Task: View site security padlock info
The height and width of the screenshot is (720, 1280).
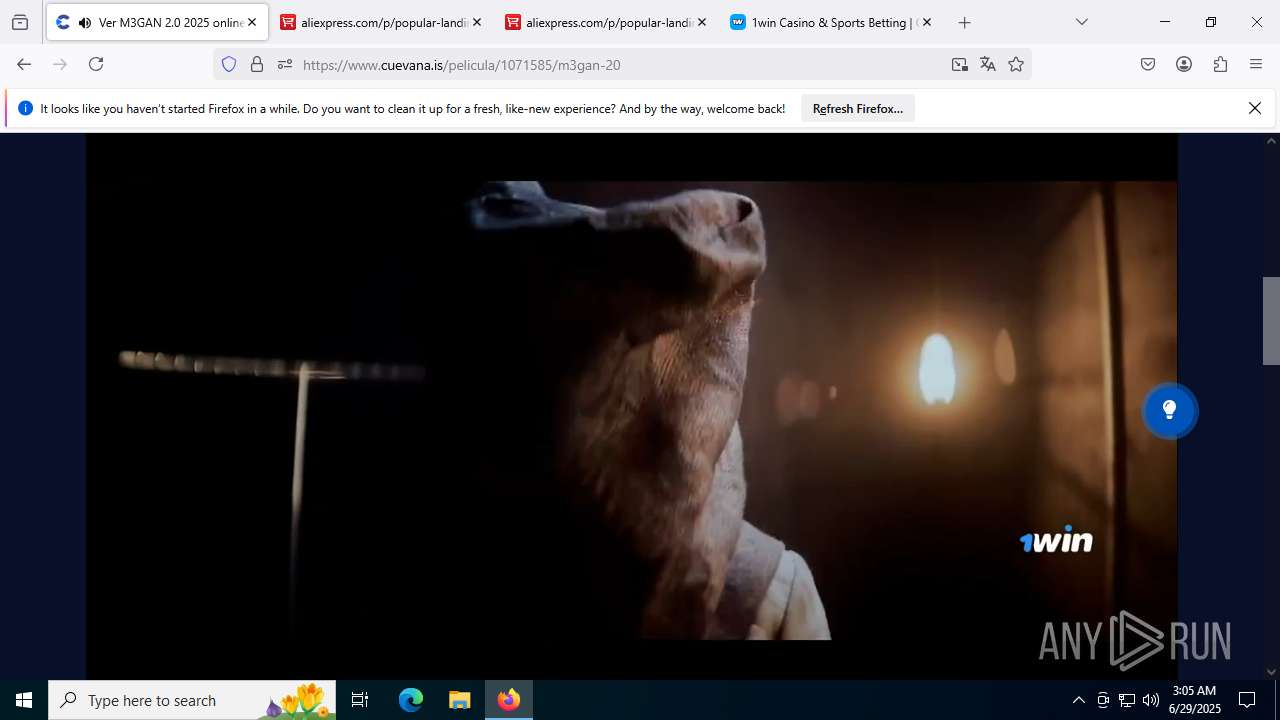Action: click(257, 64)
